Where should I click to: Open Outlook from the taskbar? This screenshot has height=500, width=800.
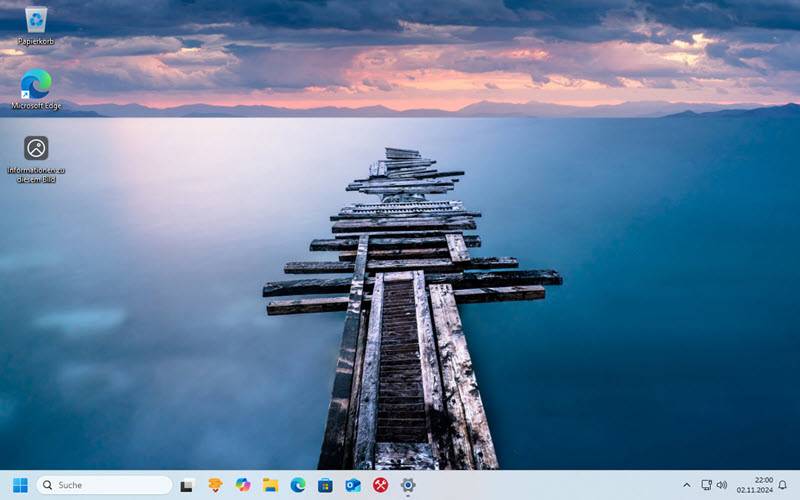pos(353,485)
